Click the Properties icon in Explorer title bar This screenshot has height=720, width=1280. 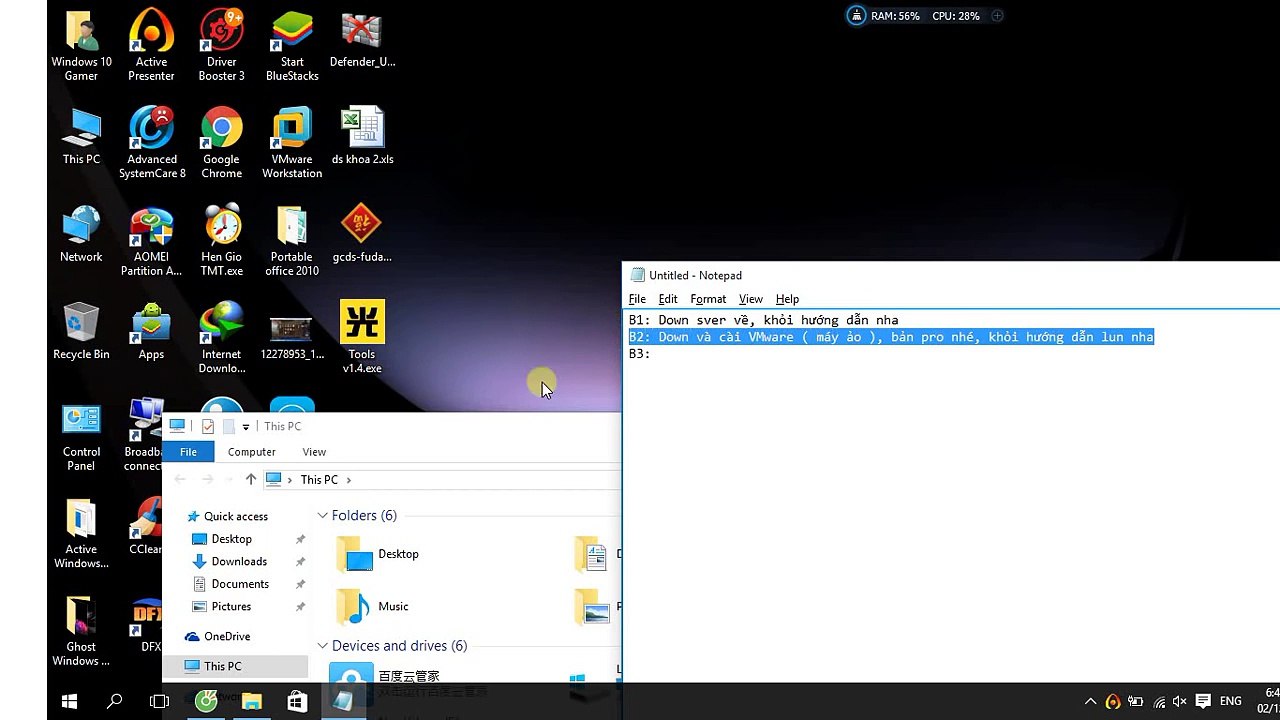[x=208, y=427]
